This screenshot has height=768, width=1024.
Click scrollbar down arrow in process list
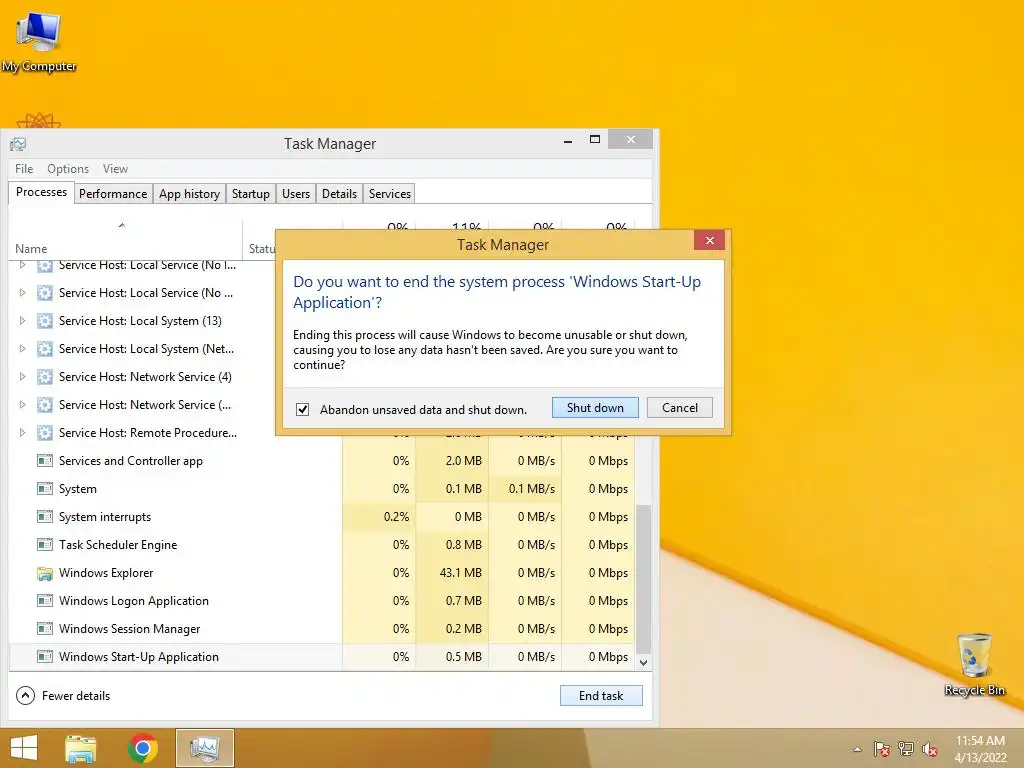click(643, 662)
